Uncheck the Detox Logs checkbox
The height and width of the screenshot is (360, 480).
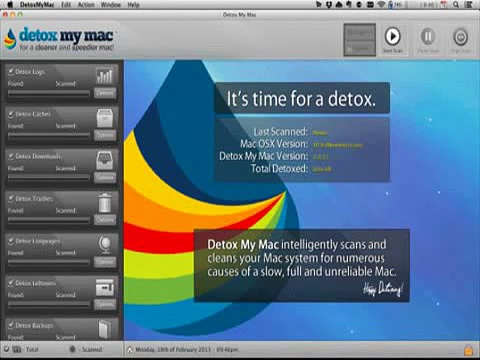point(11,71)
